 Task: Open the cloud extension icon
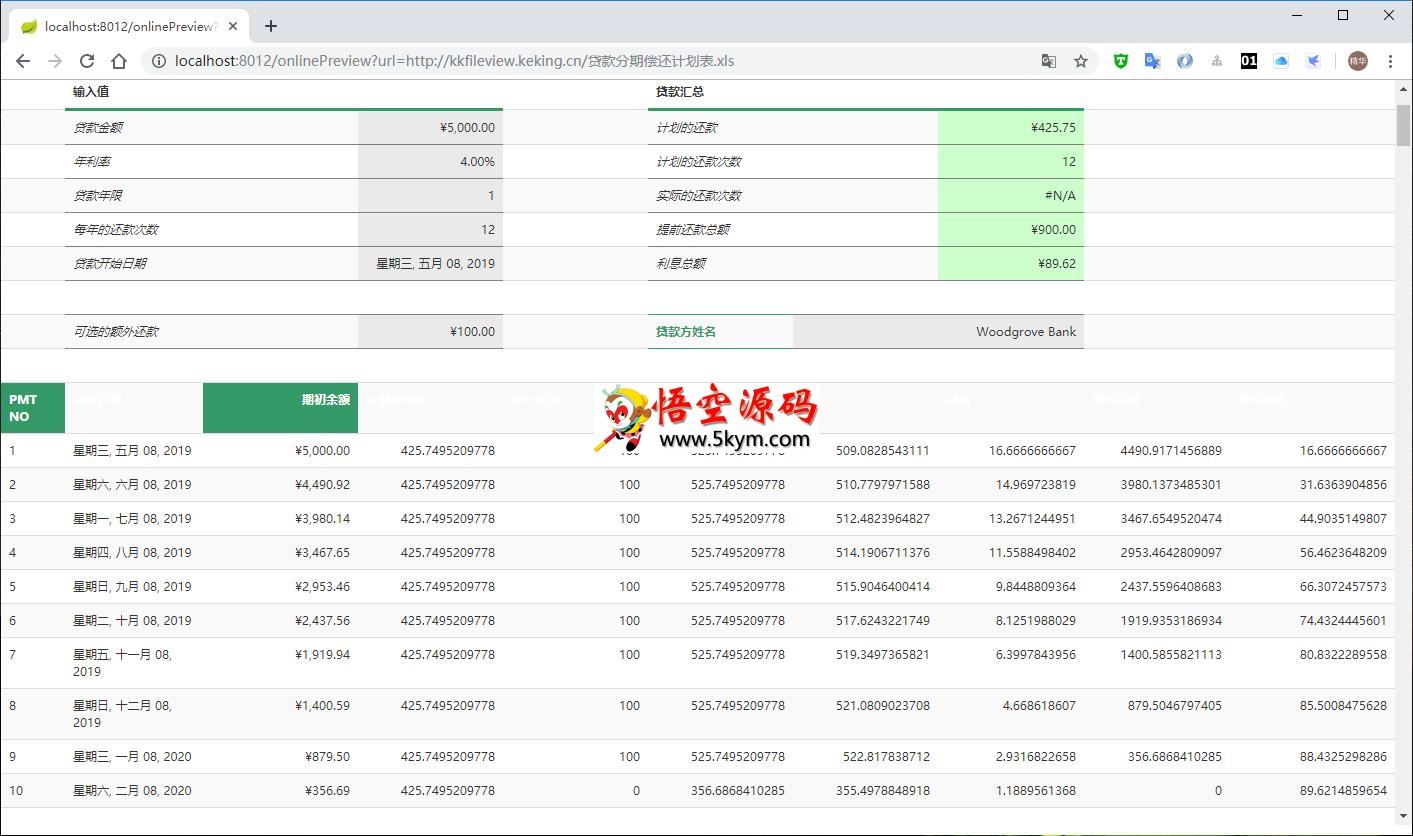click(1281, 61)
